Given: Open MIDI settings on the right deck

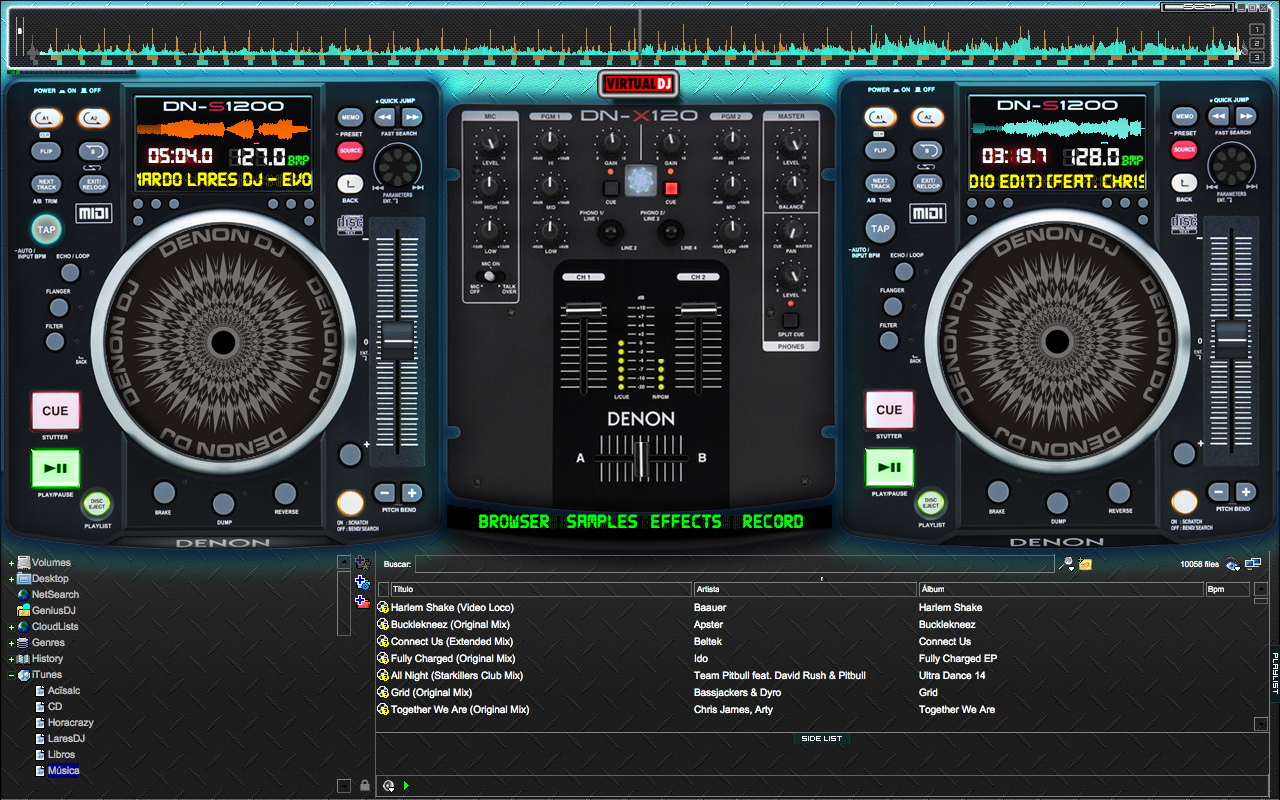Looking at the screenshot, I should pos(928,213).
